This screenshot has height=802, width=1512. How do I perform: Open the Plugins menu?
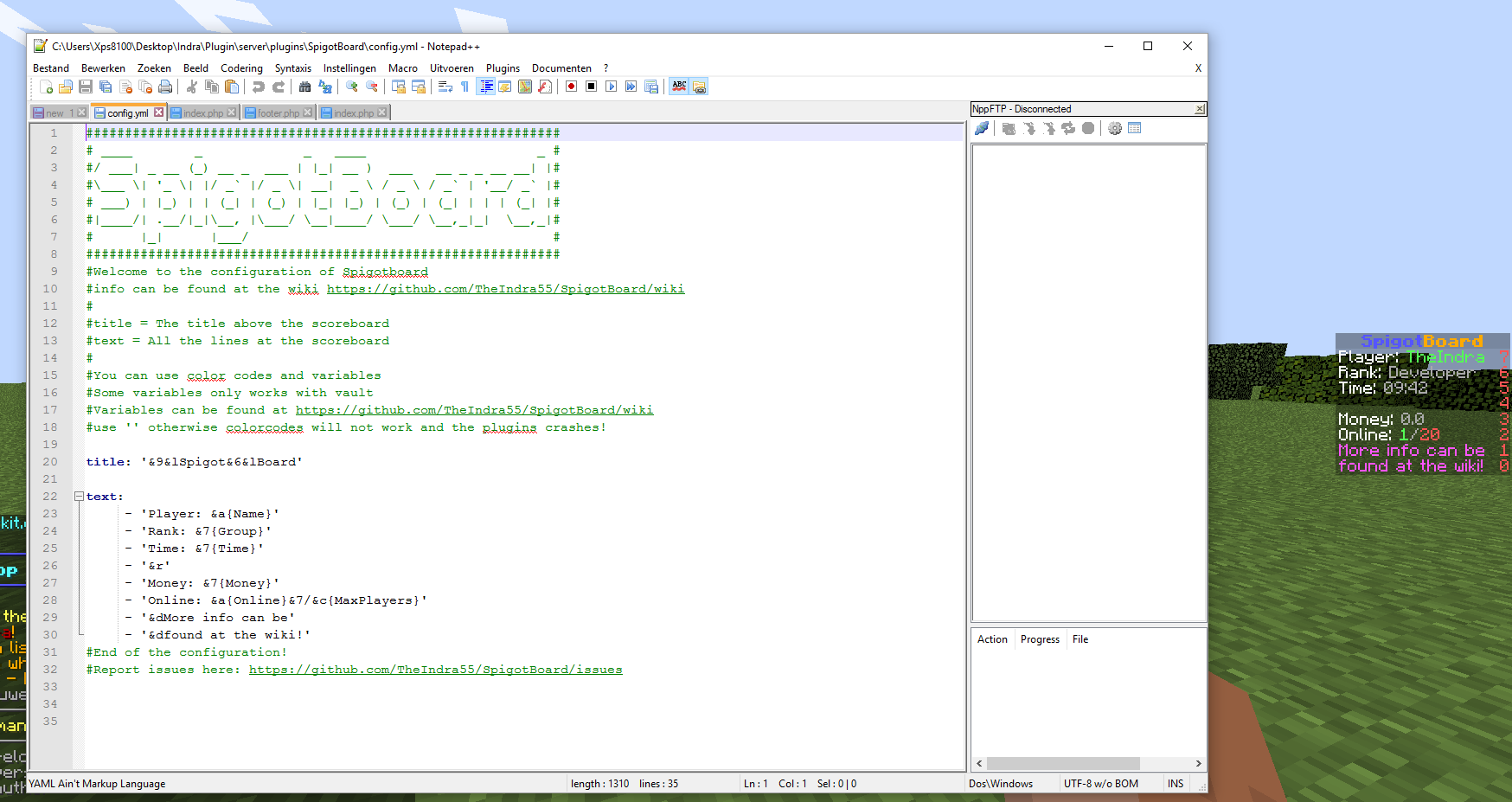point(503,68)
